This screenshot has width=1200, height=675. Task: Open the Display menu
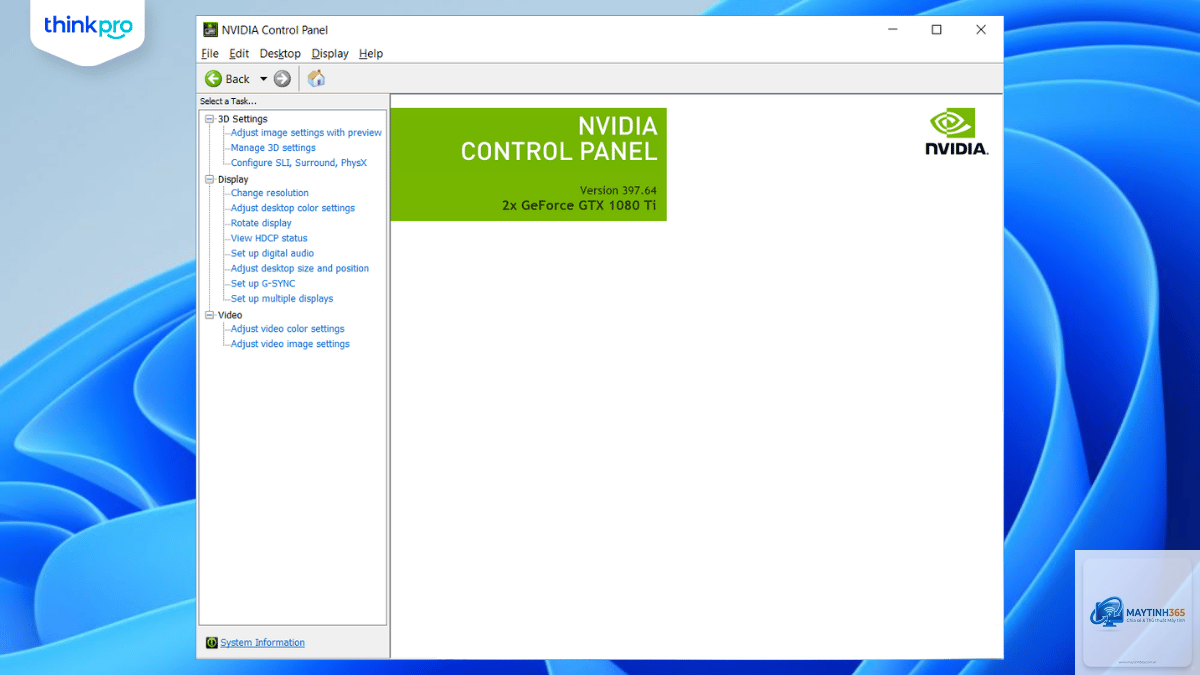330,54
